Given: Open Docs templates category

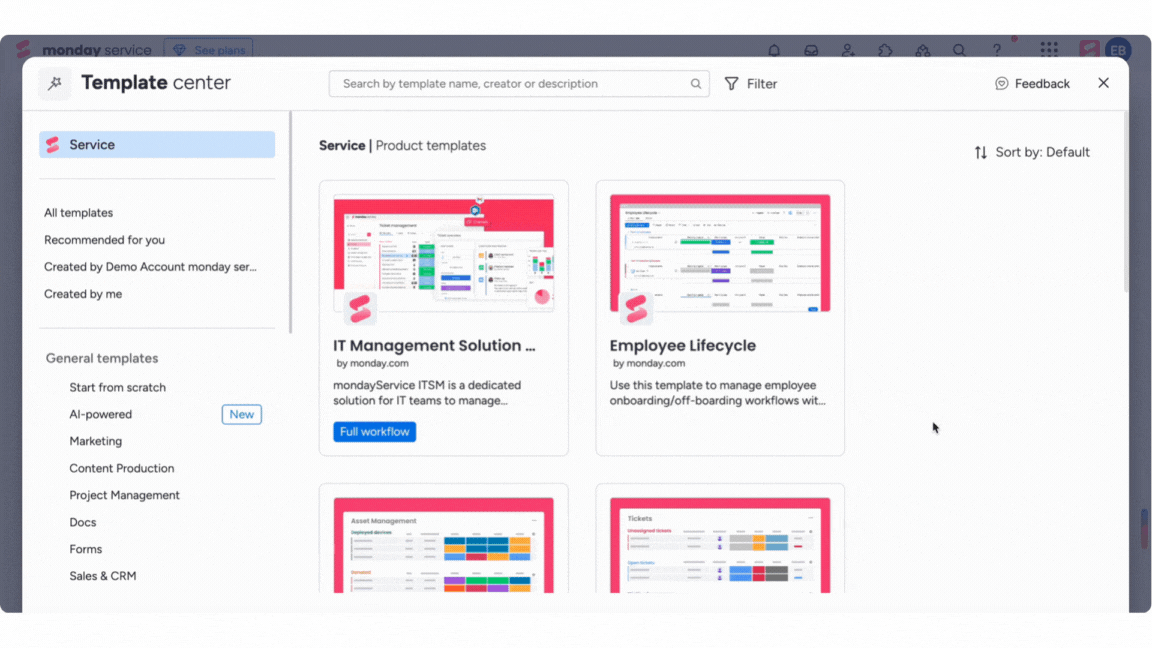Looking at the screenshot, I should click(83, 522).
